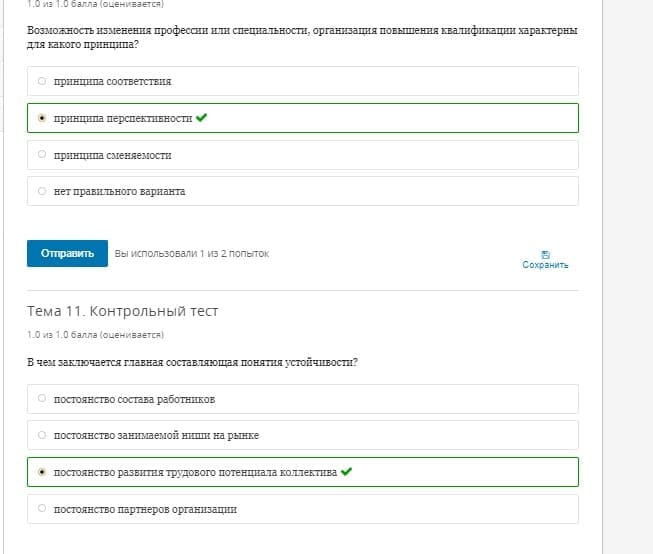This screenshot has height=554, width=653.
Task: Click the 'Сохранить' save link
Action: coord(545,265)
